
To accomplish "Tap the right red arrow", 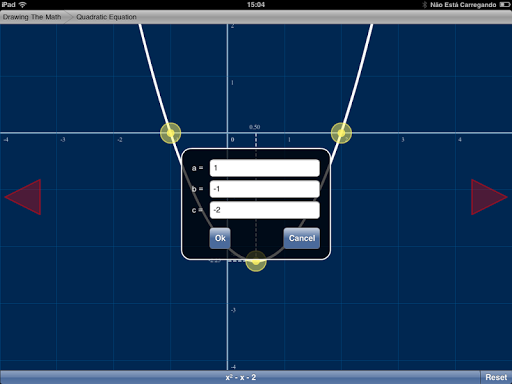I will point(489,197).
